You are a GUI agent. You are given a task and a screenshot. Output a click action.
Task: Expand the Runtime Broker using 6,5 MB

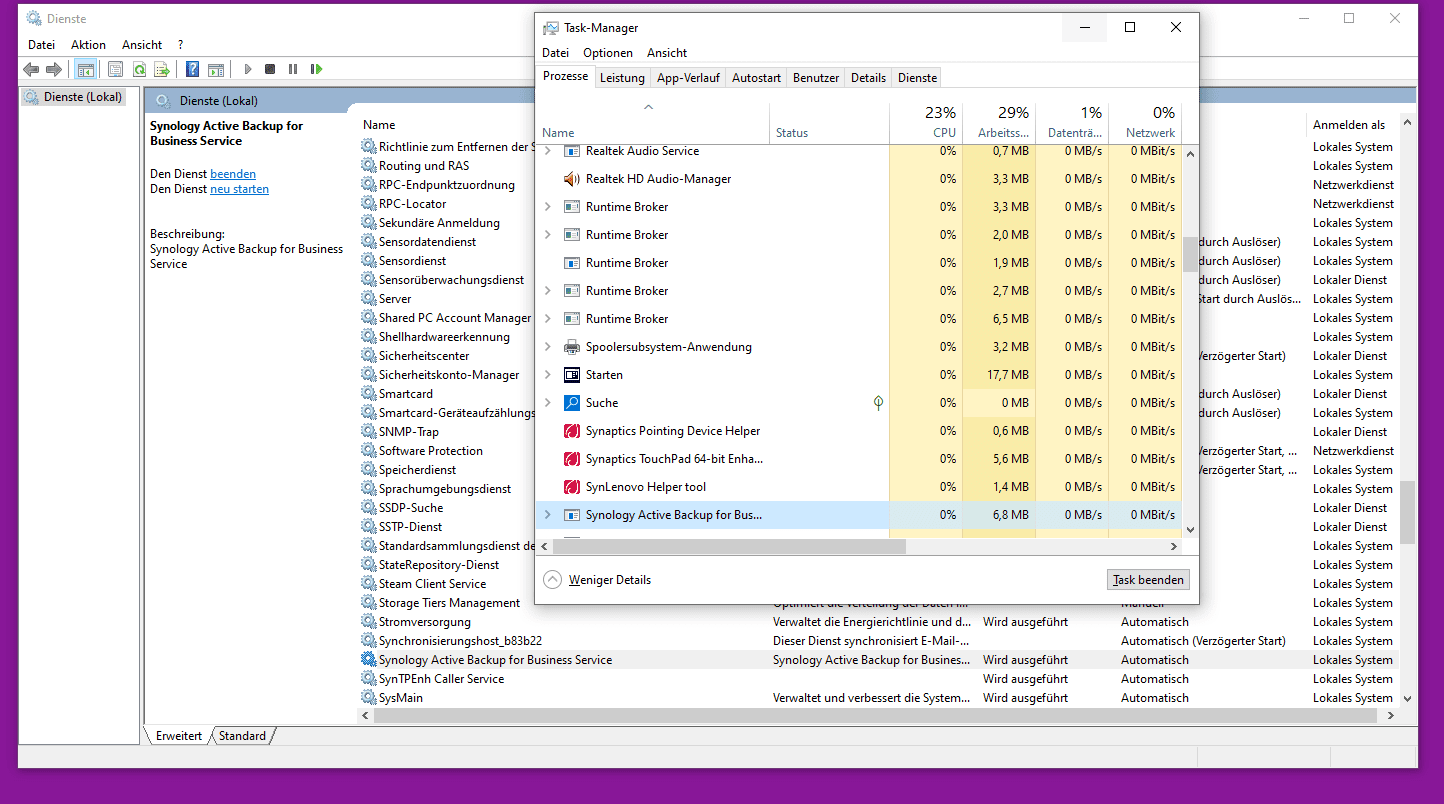coord(547,319)
